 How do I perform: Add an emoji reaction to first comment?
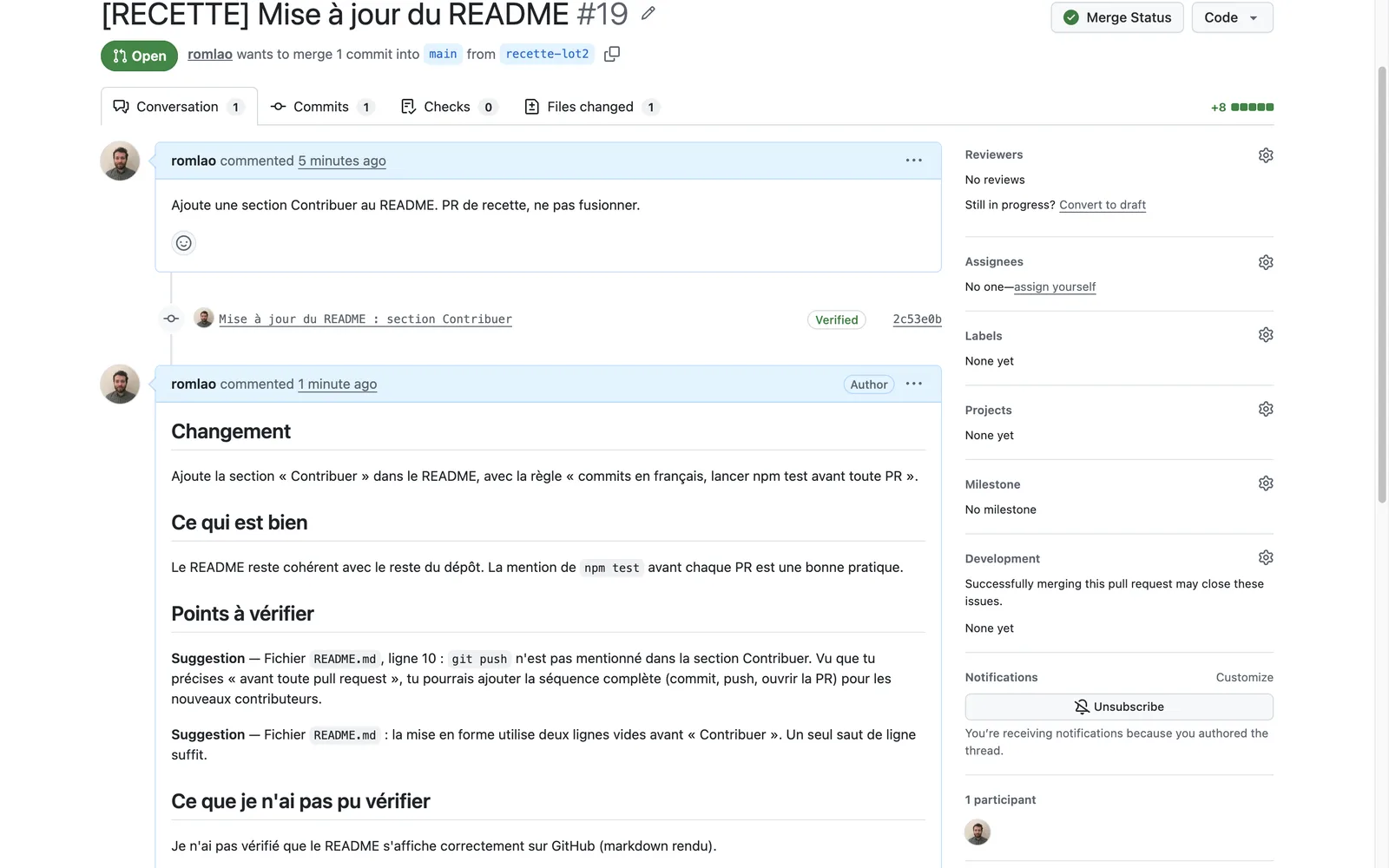tap(183, 243)
